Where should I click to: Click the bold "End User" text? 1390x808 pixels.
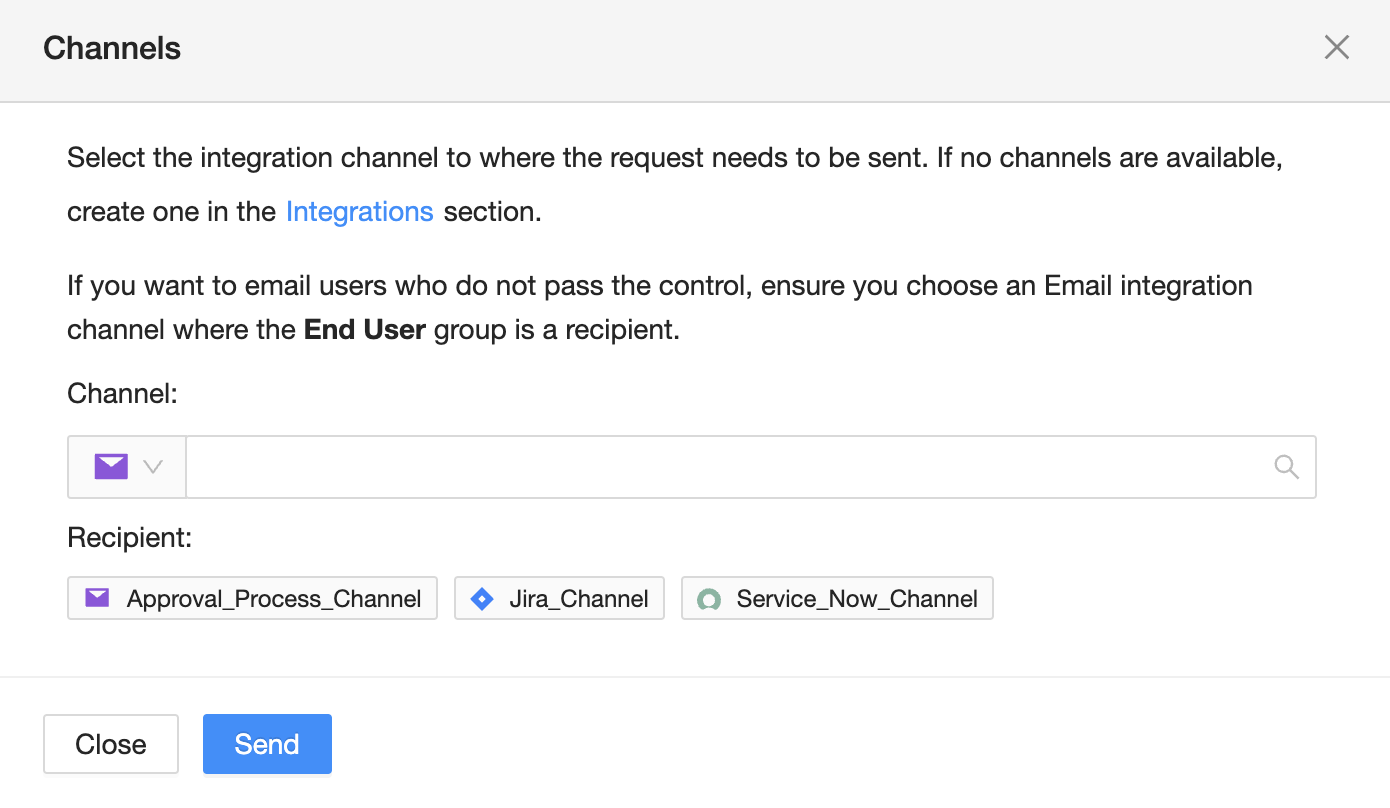(x=365, y=330)
